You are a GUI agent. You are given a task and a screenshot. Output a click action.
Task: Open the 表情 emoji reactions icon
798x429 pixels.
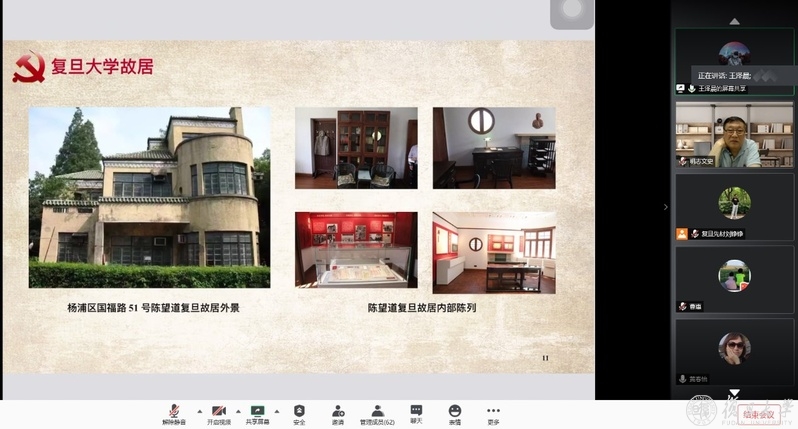click(x=455, y=412)
